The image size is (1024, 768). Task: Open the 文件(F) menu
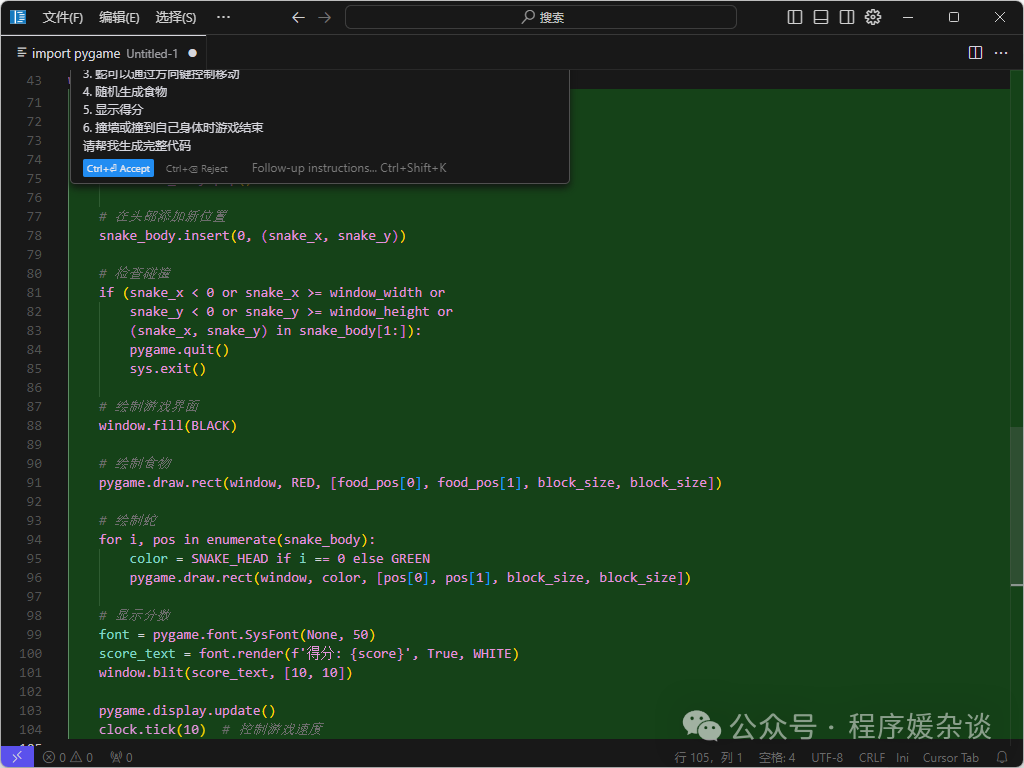coord(63,17)
